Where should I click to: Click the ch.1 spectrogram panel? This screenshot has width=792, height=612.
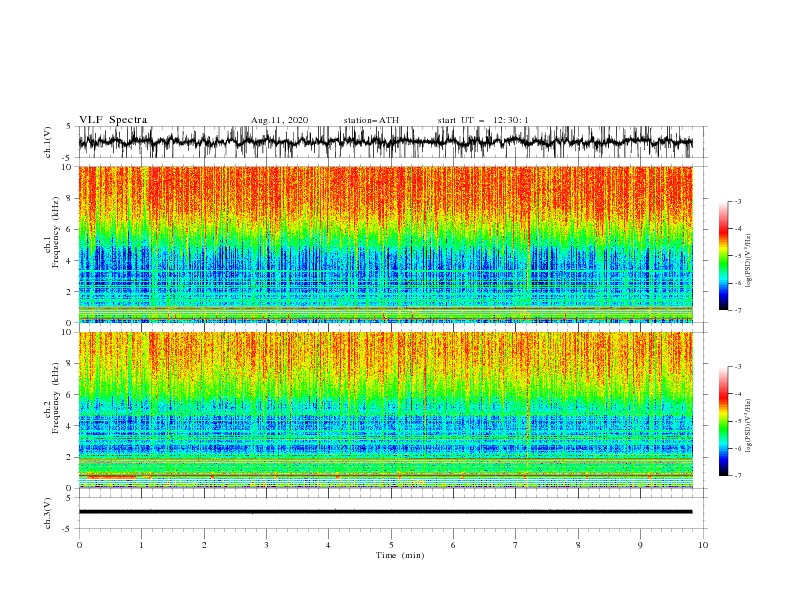pyautogui.click(x=385, y=244)
